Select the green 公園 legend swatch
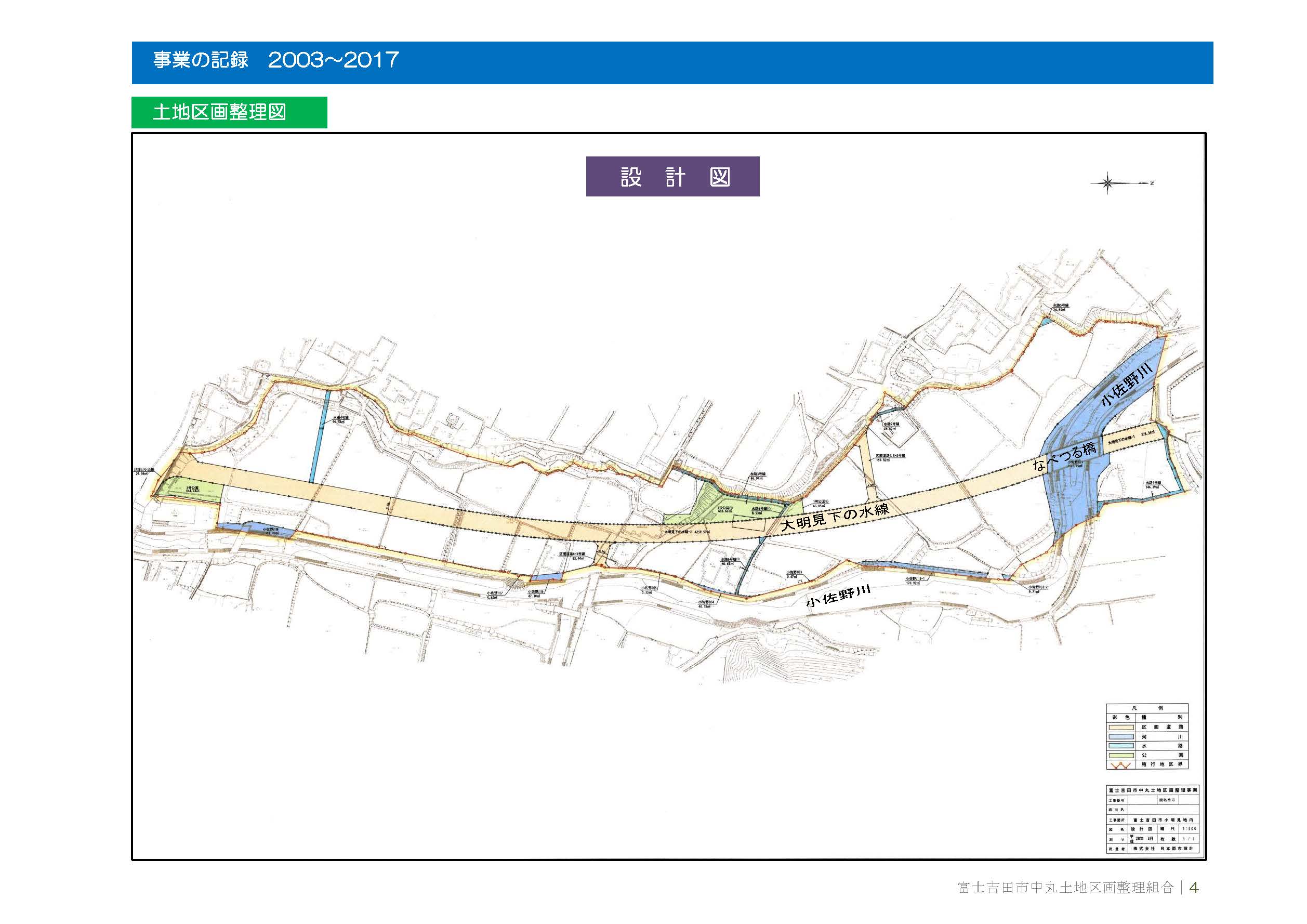This screenshot has height=924, width=1307. [1121, 756]
